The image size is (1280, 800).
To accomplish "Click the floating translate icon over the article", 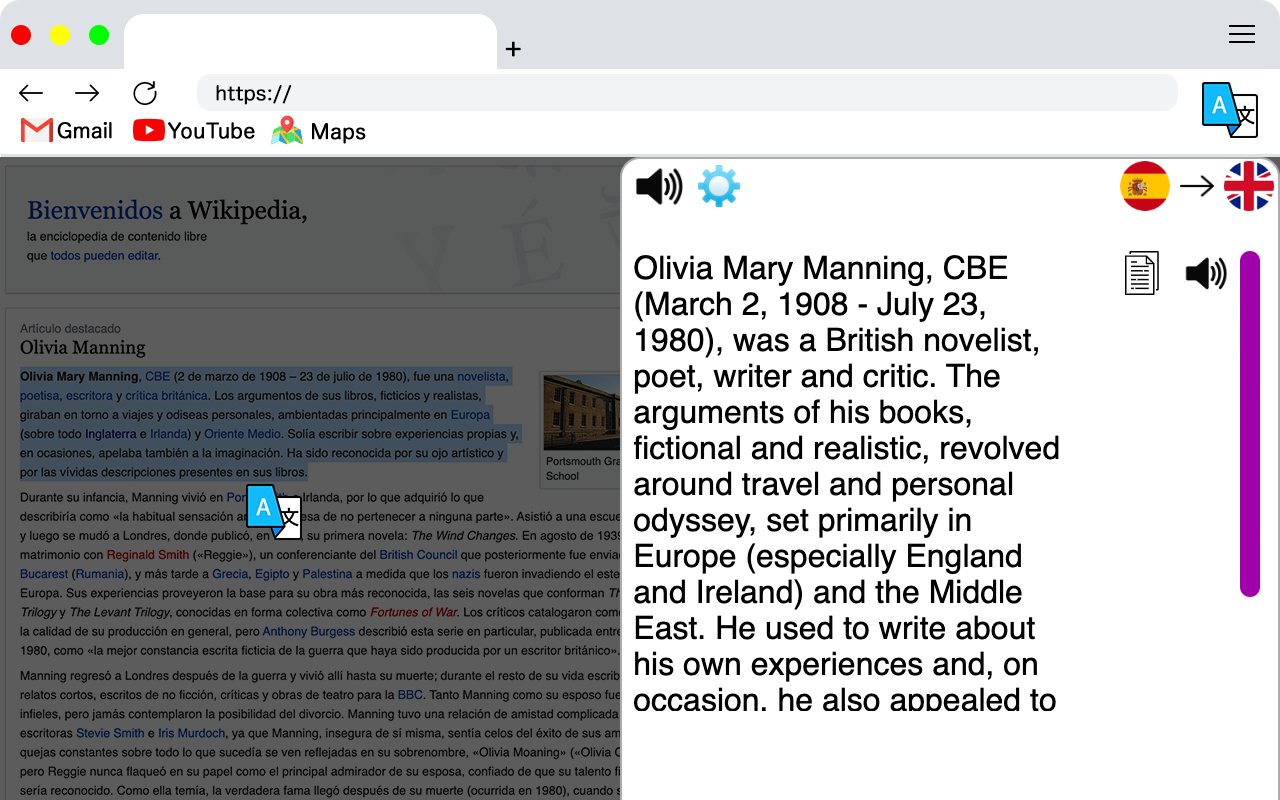I will pos(274,512).
